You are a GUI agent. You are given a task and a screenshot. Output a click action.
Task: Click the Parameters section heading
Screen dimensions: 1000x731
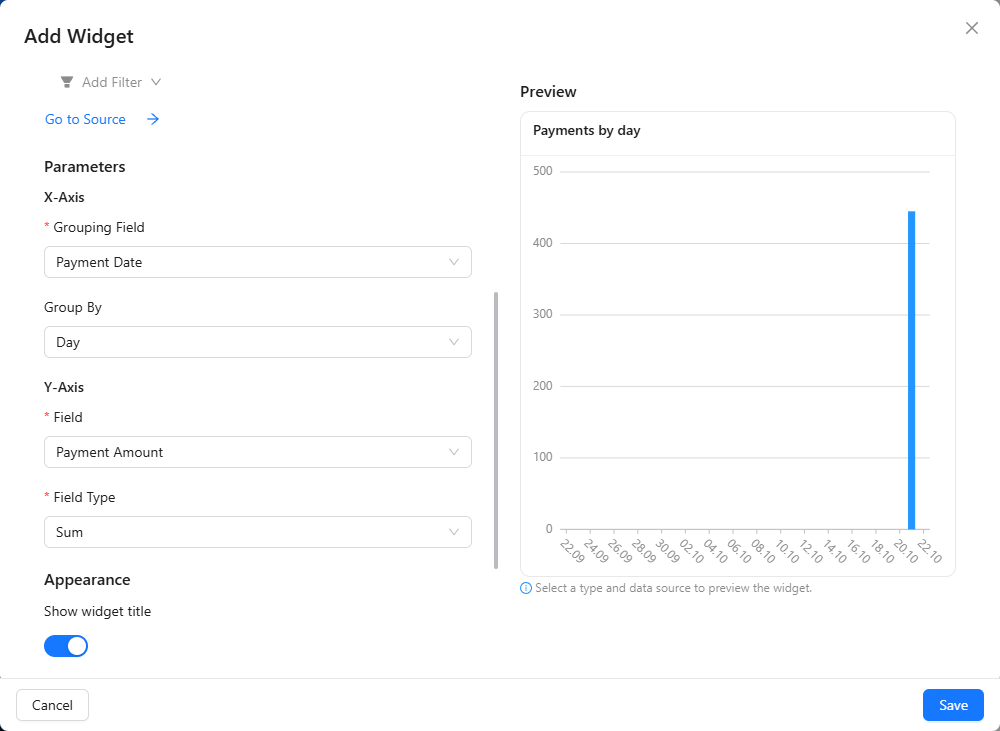(x=85, y=167)
